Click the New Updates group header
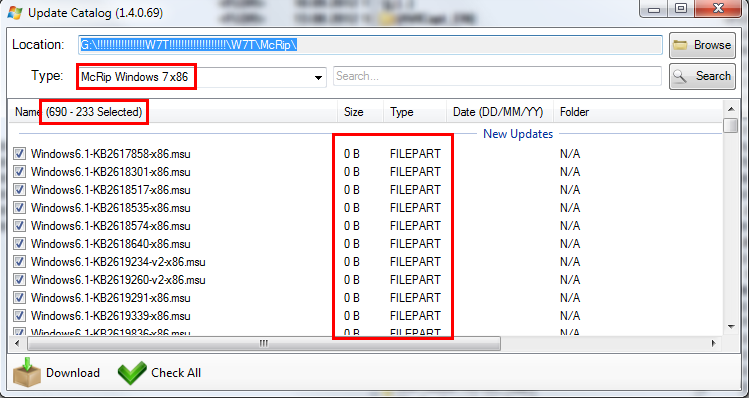This screenshot has height=398, width=749. pyautogui.click(x=518, y=134)
